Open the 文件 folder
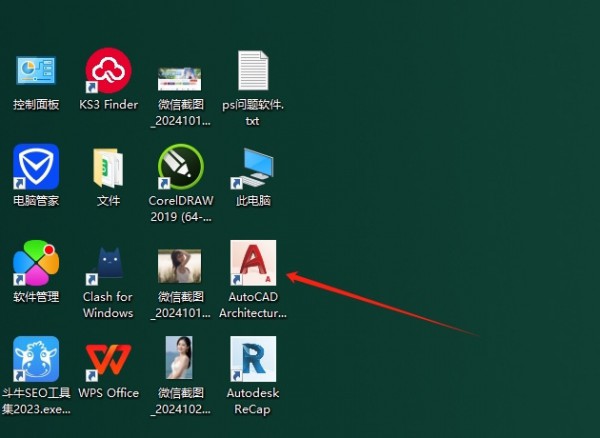Image resolution: width=600 pixels, height=438 pixels. point(108,168)
